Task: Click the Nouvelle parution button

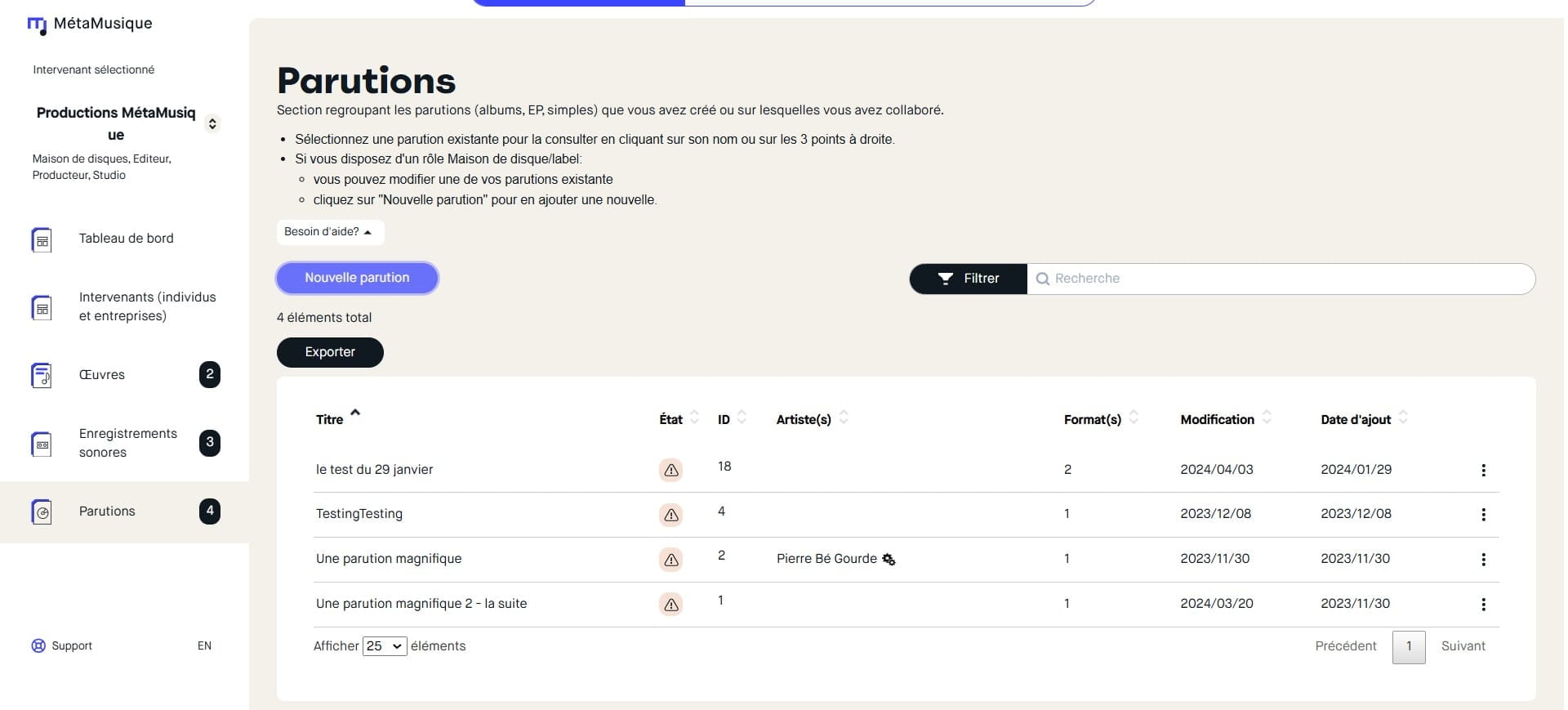Action: (x=357, y=278)
